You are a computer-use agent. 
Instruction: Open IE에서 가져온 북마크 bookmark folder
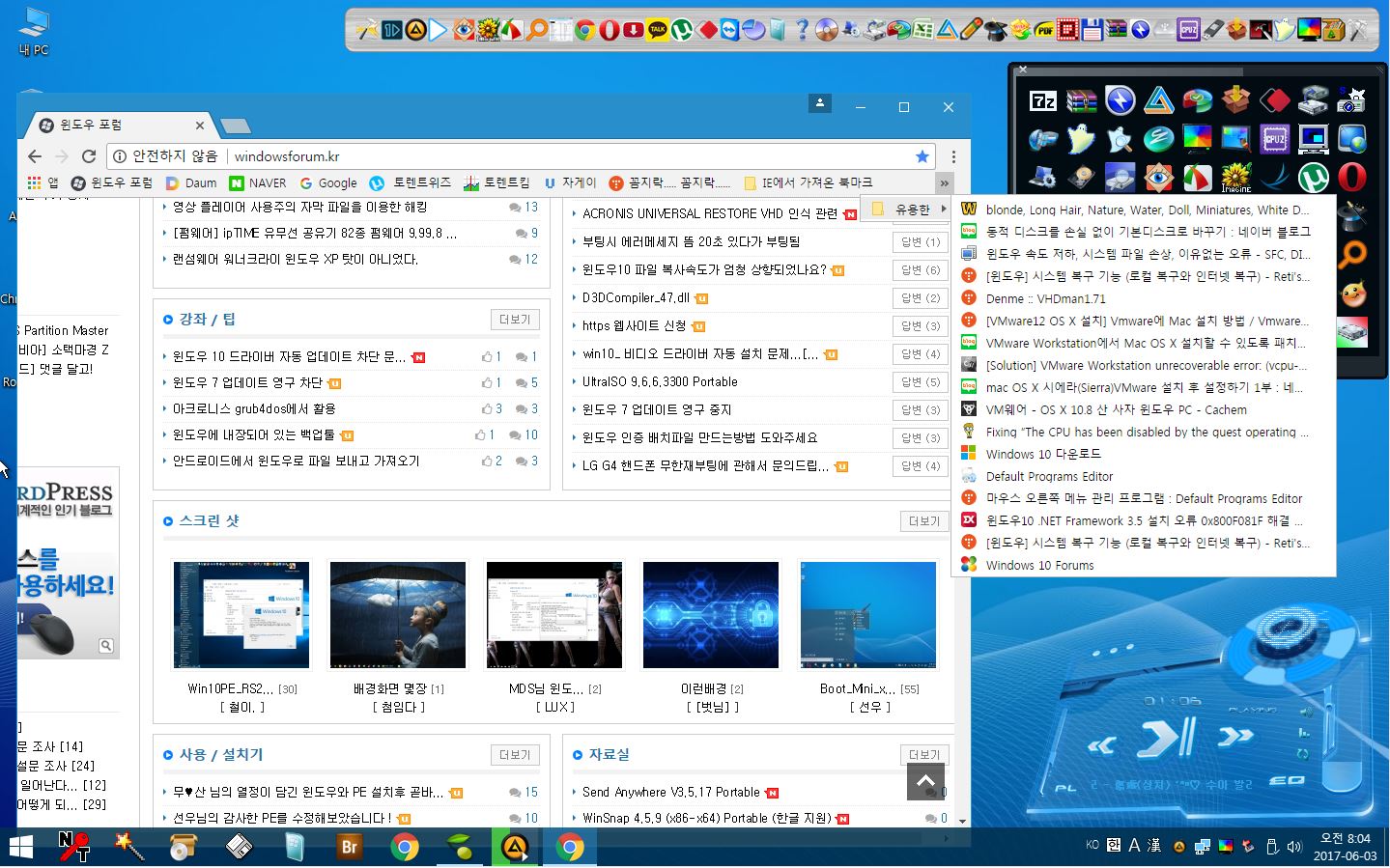click(808, 182)
